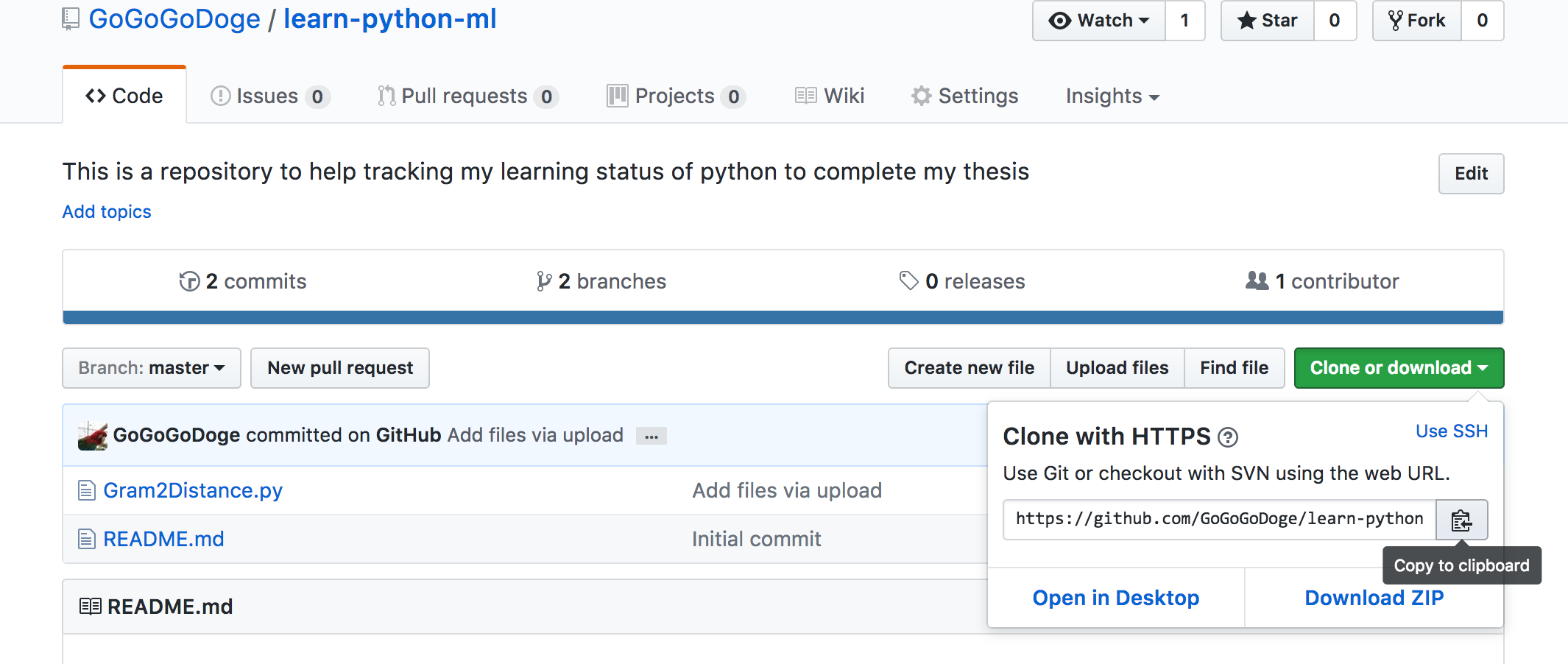Image resolution: width=1568 pixels, height=664 pixels.
Task: Click file icon beside Gram2Distance.py
Action: pos(87,490)
